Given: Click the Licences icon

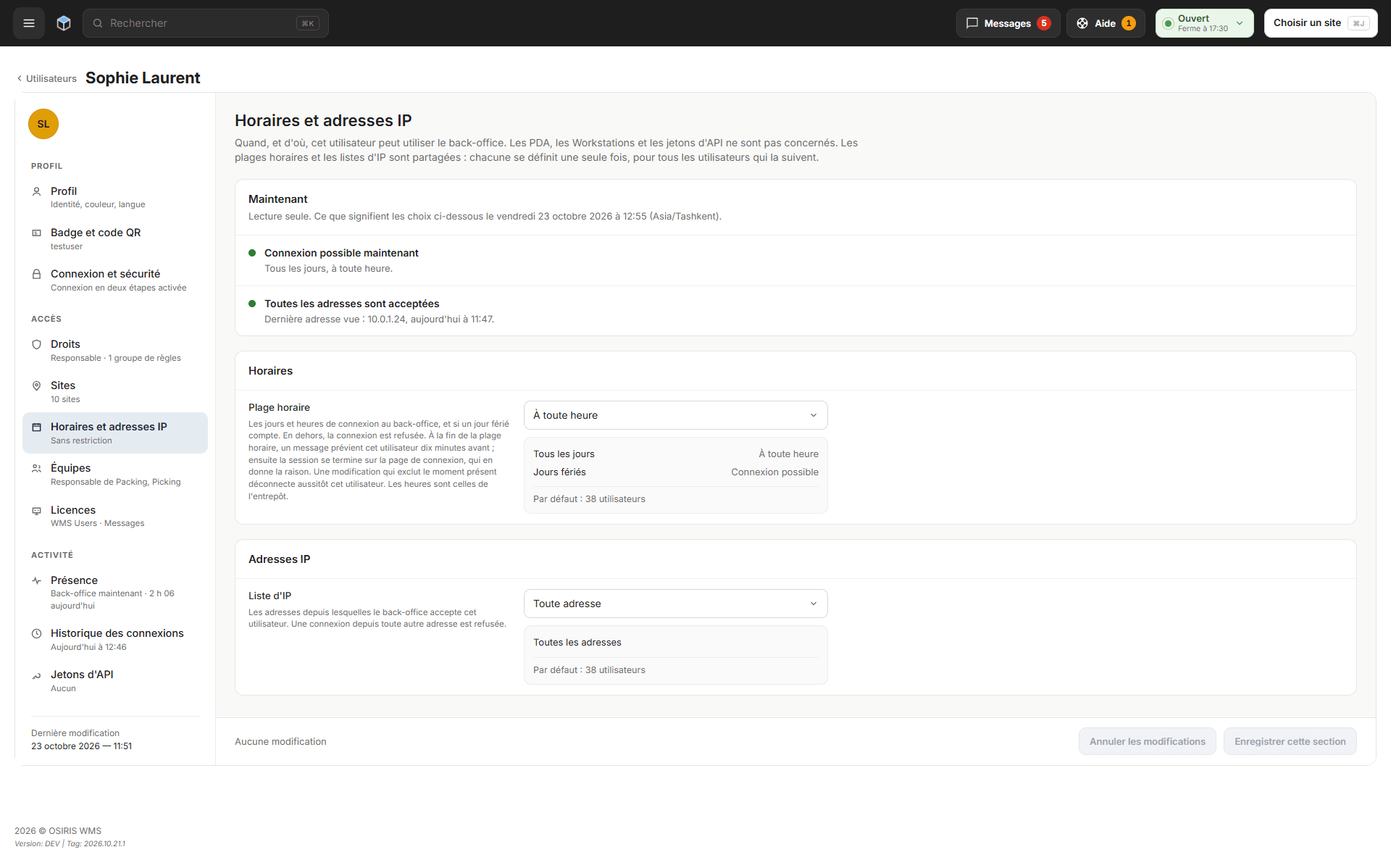Looking at the screenshot, I should [36, 511].
